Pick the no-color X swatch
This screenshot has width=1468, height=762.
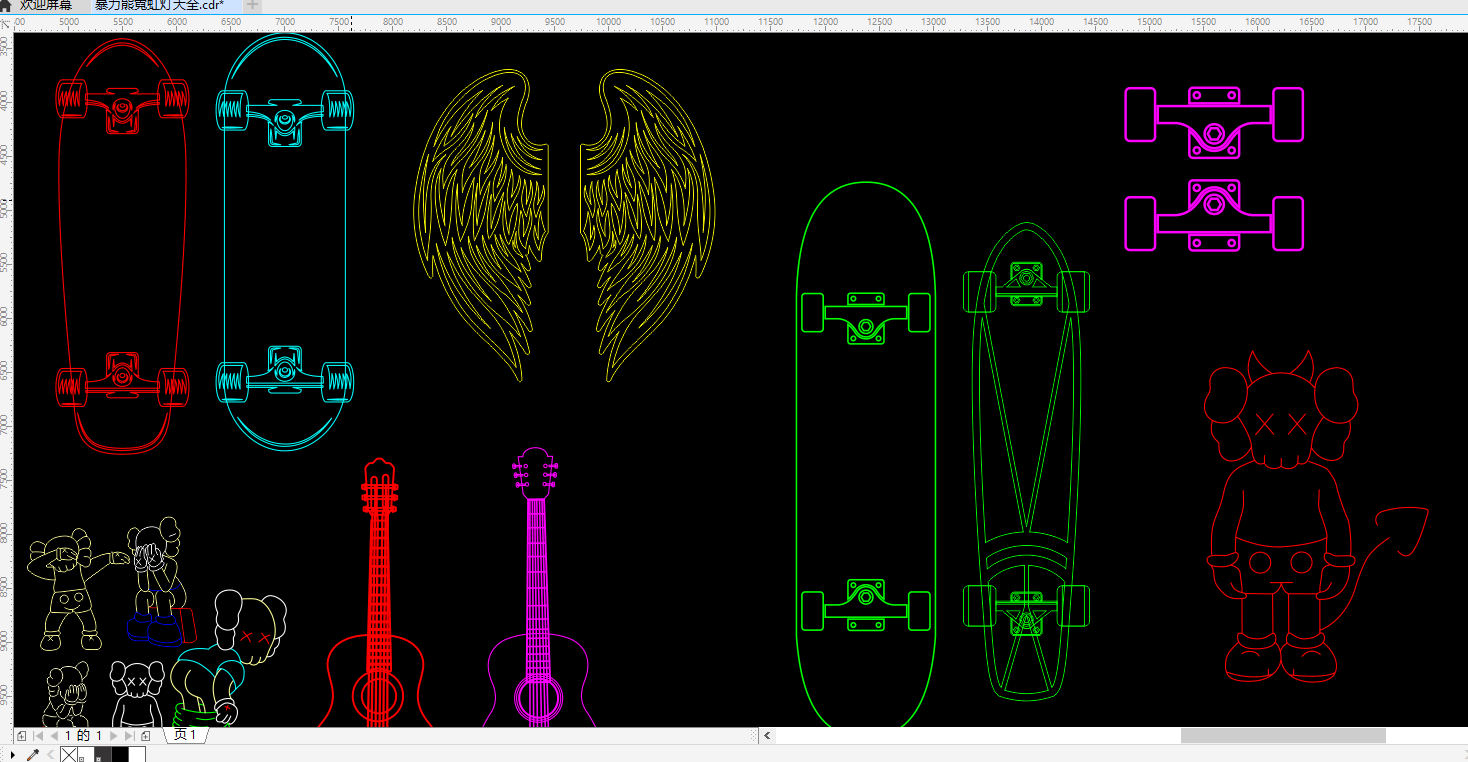69,755
